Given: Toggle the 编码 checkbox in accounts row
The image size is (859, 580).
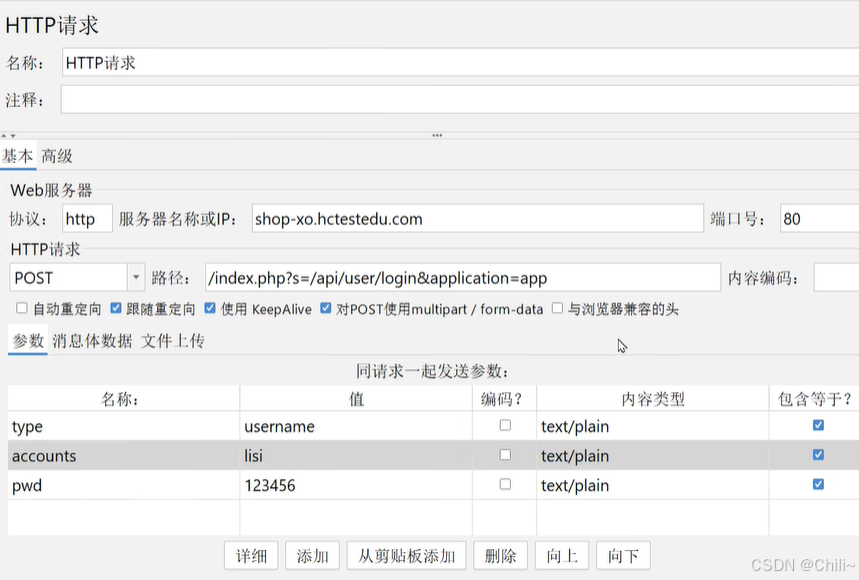Looking at the screenshot, I should (x=505, y=455).
